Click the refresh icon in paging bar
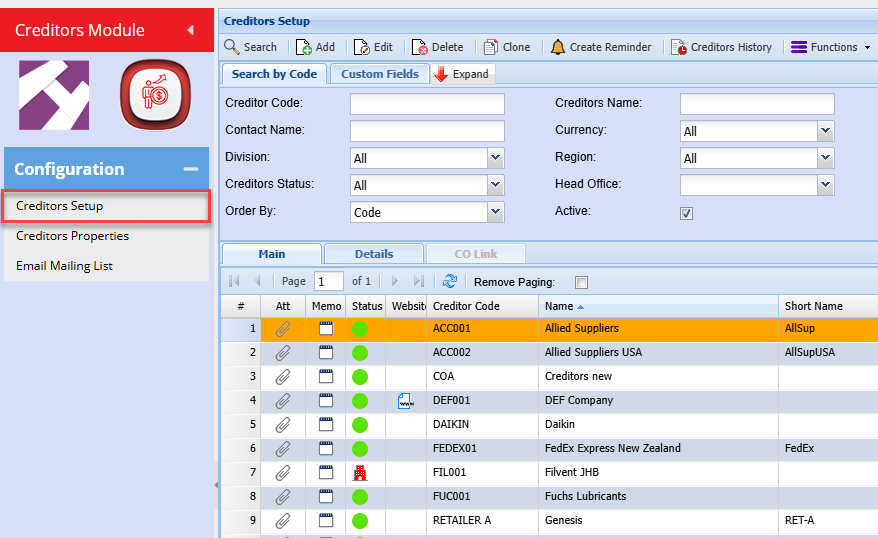Image resolution: width=878 pixels, height=538 pixels. coord(450,282)
